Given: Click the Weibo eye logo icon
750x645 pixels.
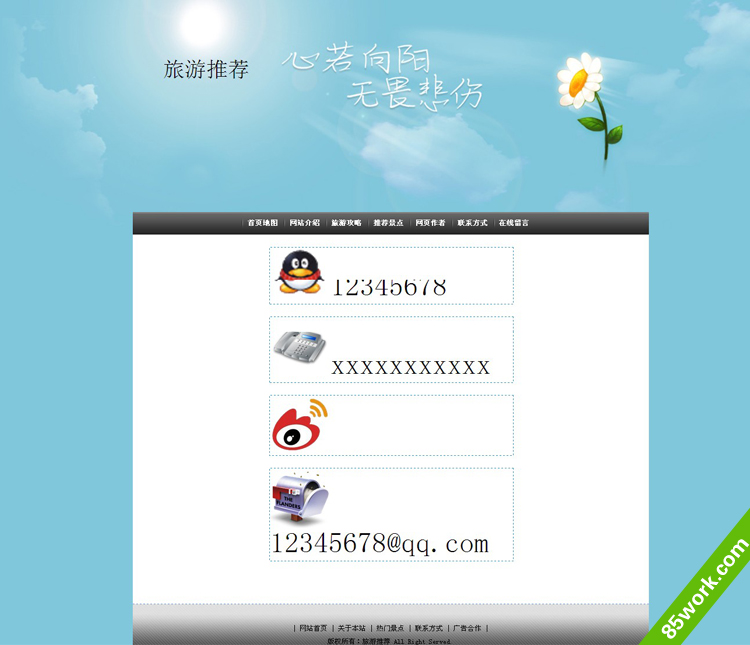Looking at the screenshot, I should [x=300, y=424].
